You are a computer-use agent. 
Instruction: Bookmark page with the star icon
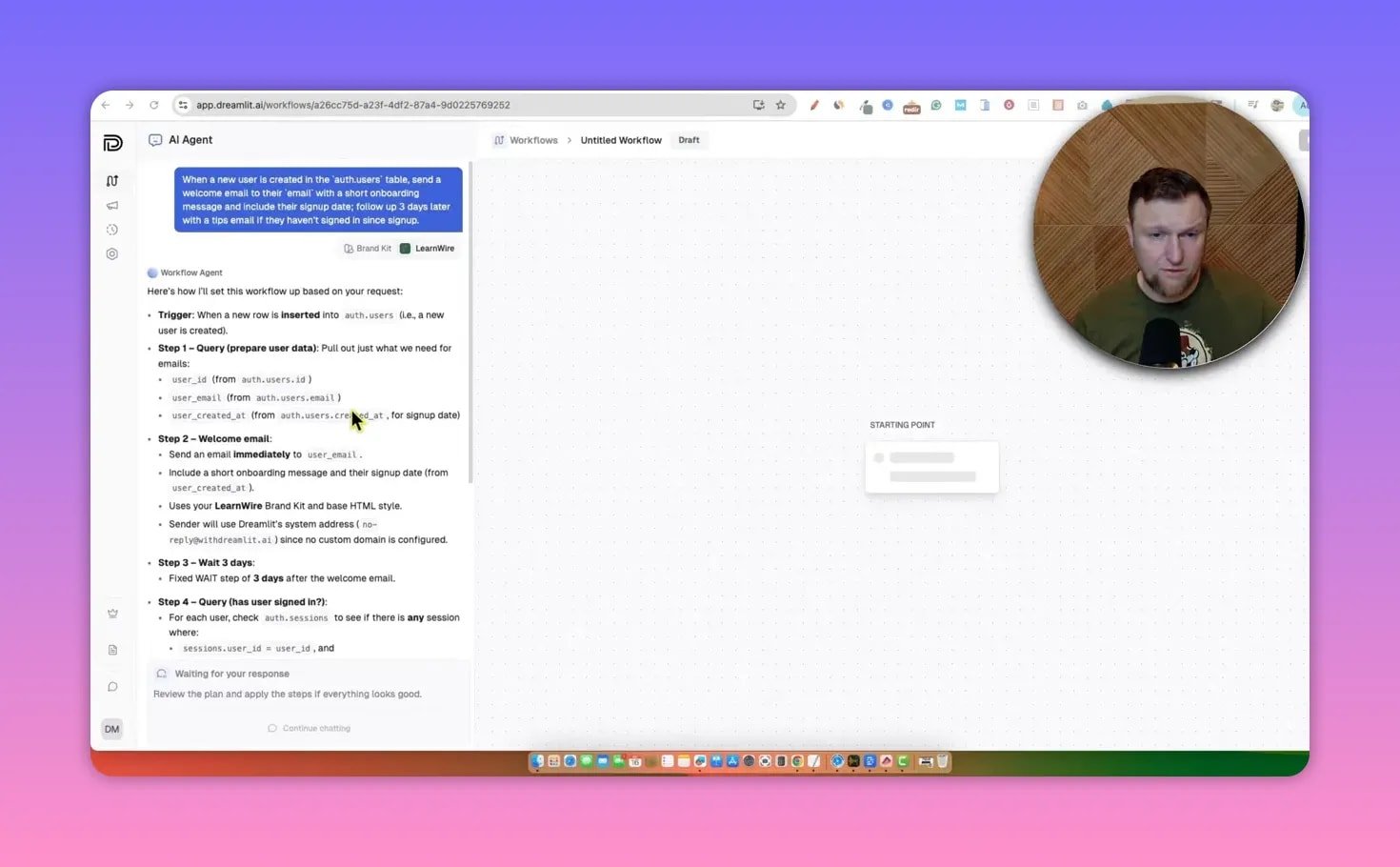coord(781,105)
